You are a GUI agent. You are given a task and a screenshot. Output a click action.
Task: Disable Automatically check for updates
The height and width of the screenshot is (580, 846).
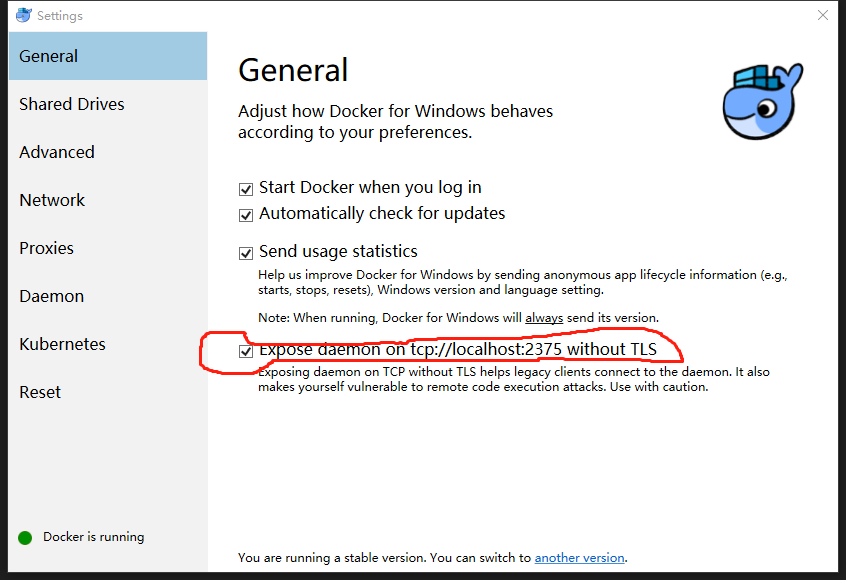(x=246, y=214)
